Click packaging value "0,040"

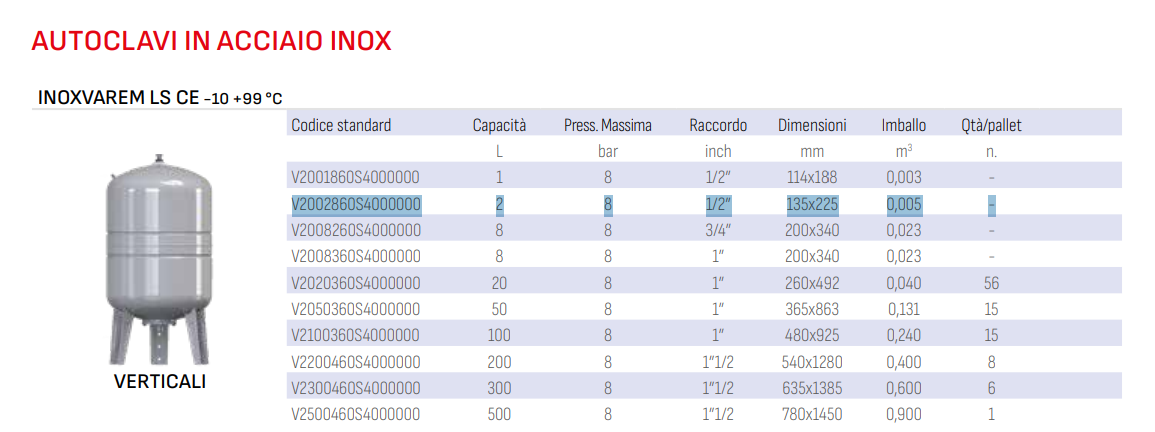[x=904, y=283]
